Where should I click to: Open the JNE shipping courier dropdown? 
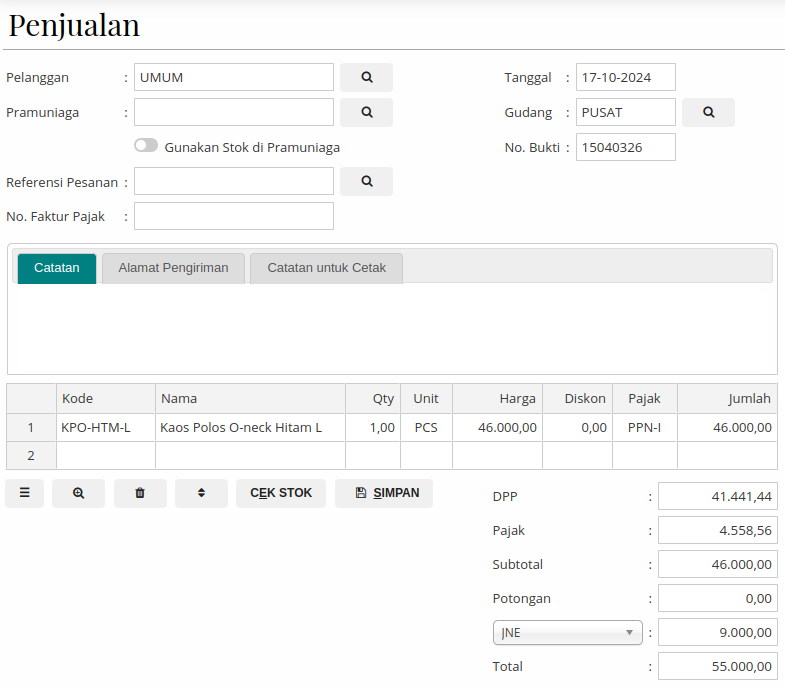tap(567, 632)
